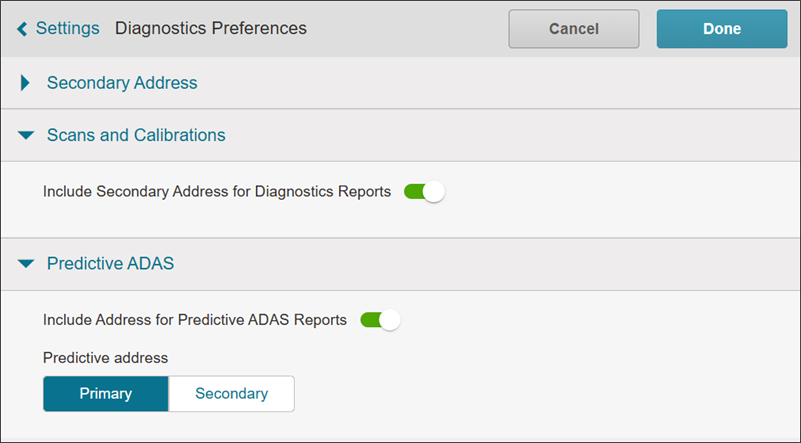The width and height of the screenshot is (801, 443).
Task: Expand the Secondary Address section heading
Action: pos(122,83)
